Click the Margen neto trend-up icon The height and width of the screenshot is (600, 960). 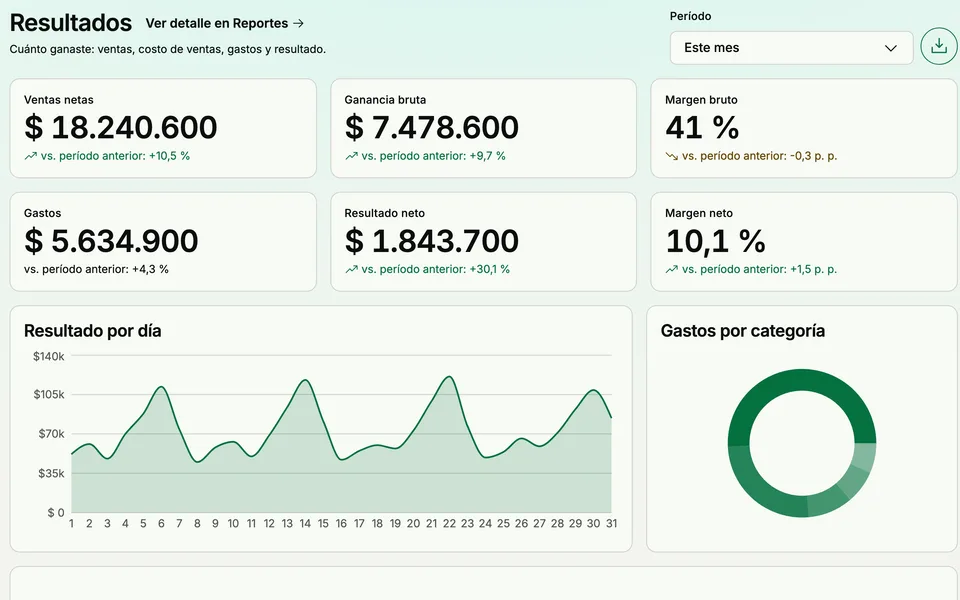click(672, 269)
